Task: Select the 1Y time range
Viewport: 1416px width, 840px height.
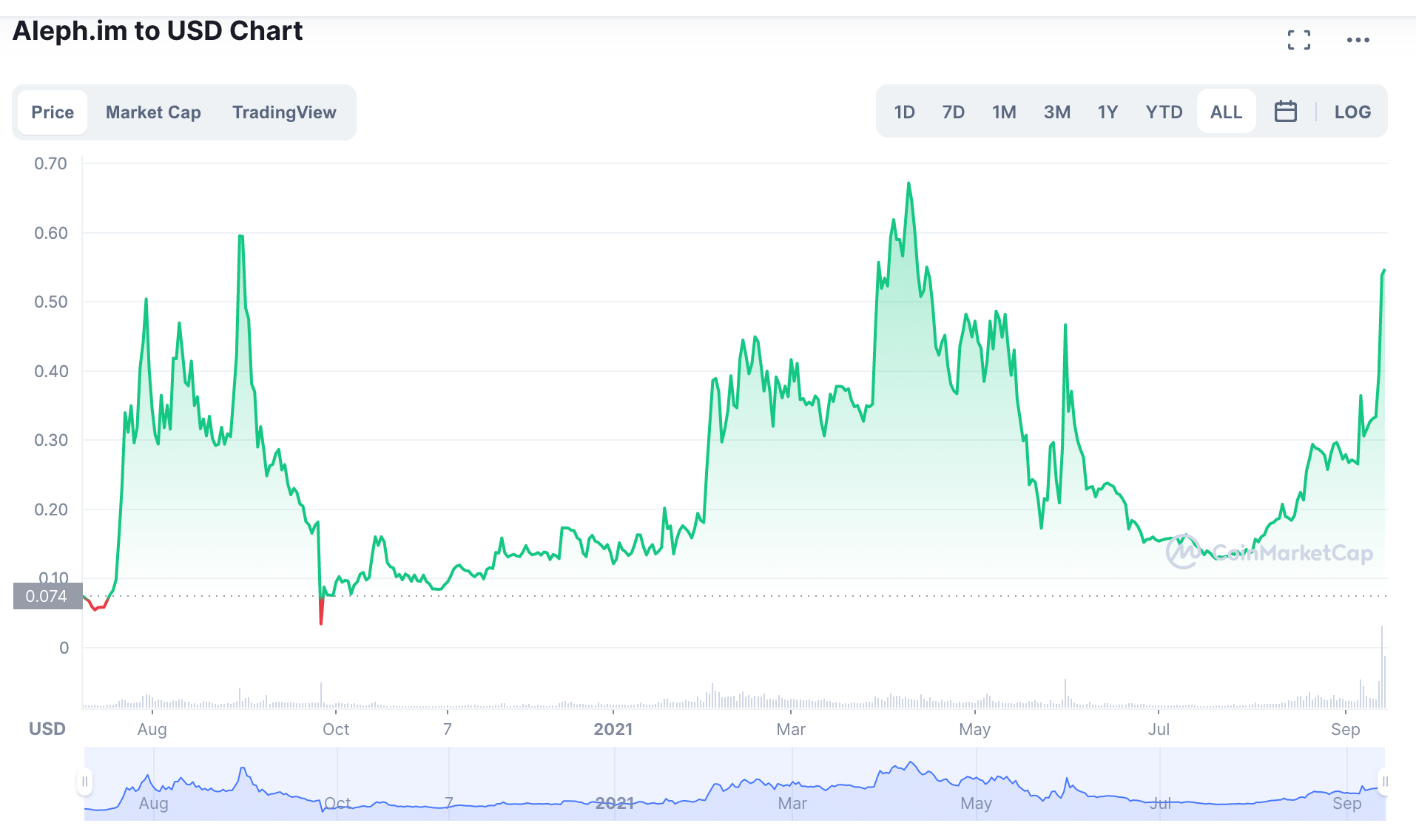Action: tap(1107, 112)
